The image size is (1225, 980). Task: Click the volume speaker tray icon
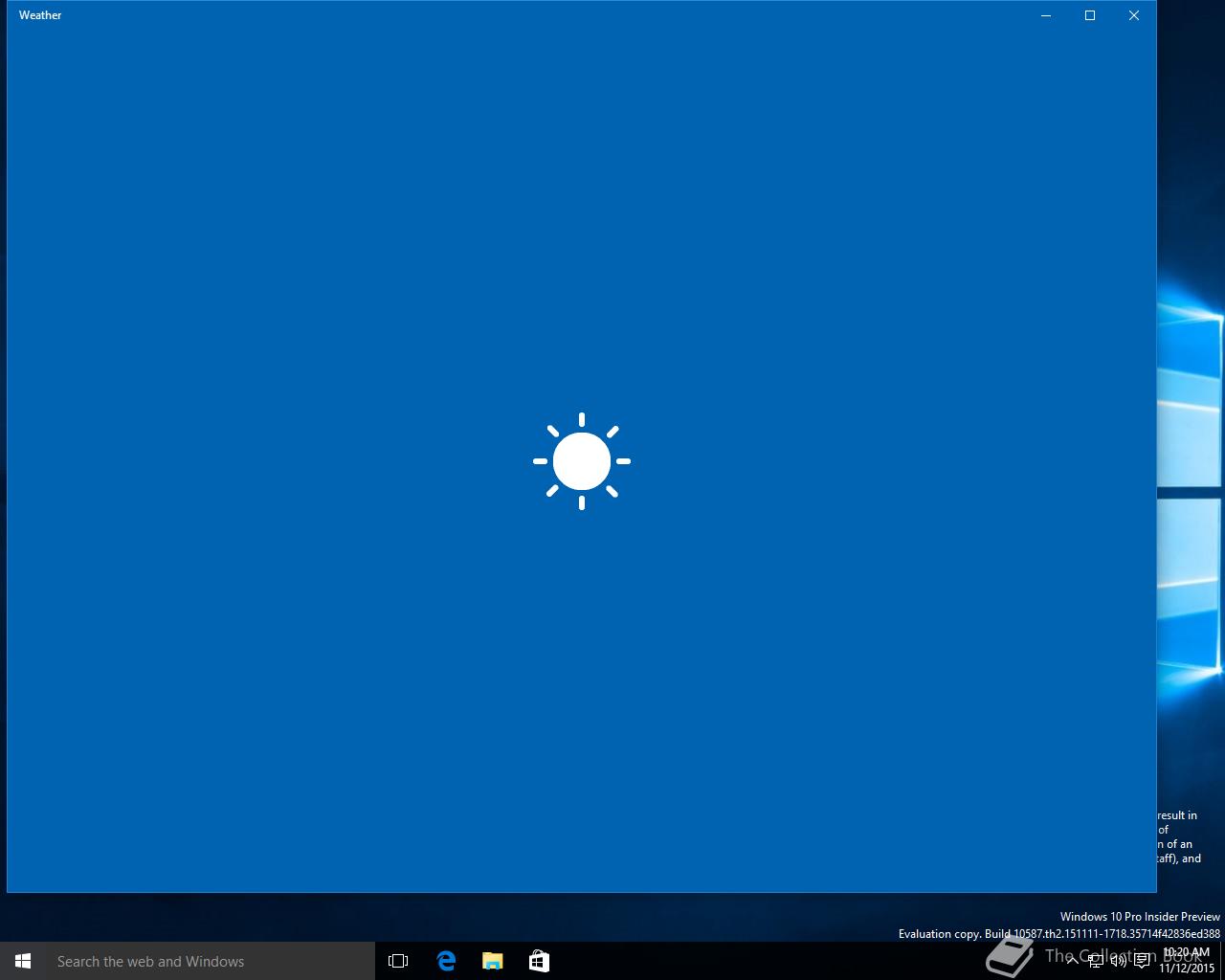point(1119,961)
